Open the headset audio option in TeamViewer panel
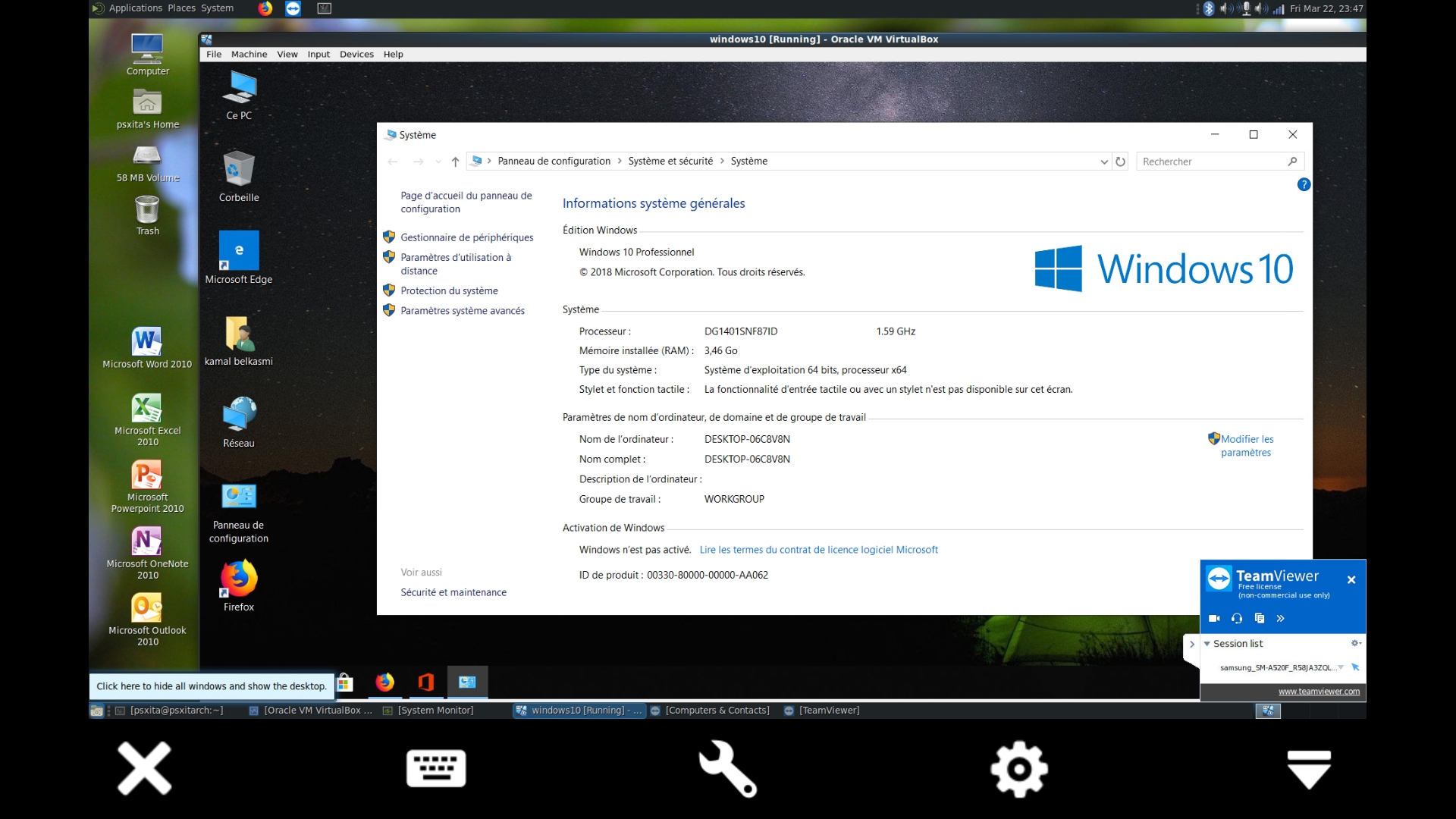The image size is (1456, 819). click(1237, 618)
